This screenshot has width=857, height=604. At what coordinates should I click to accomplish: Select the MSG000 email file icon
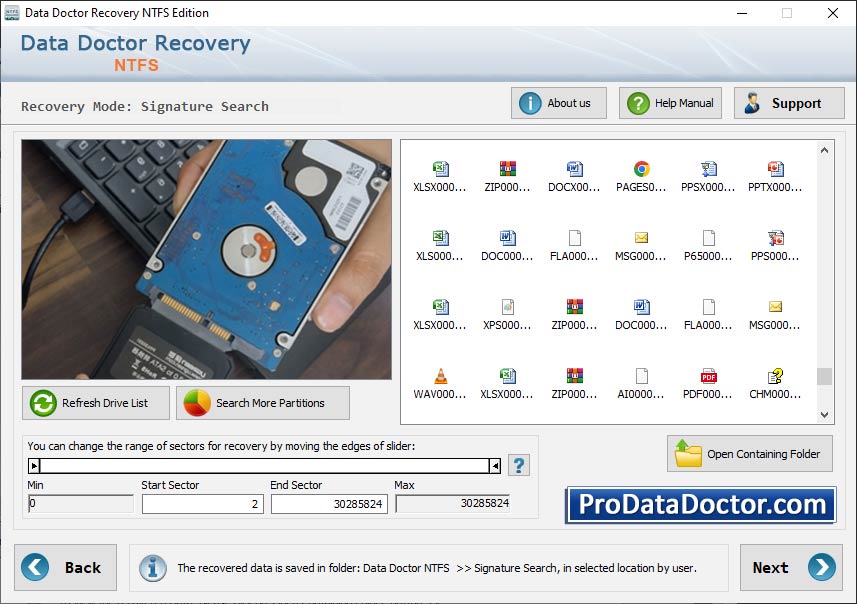click(x=639, y=239)
